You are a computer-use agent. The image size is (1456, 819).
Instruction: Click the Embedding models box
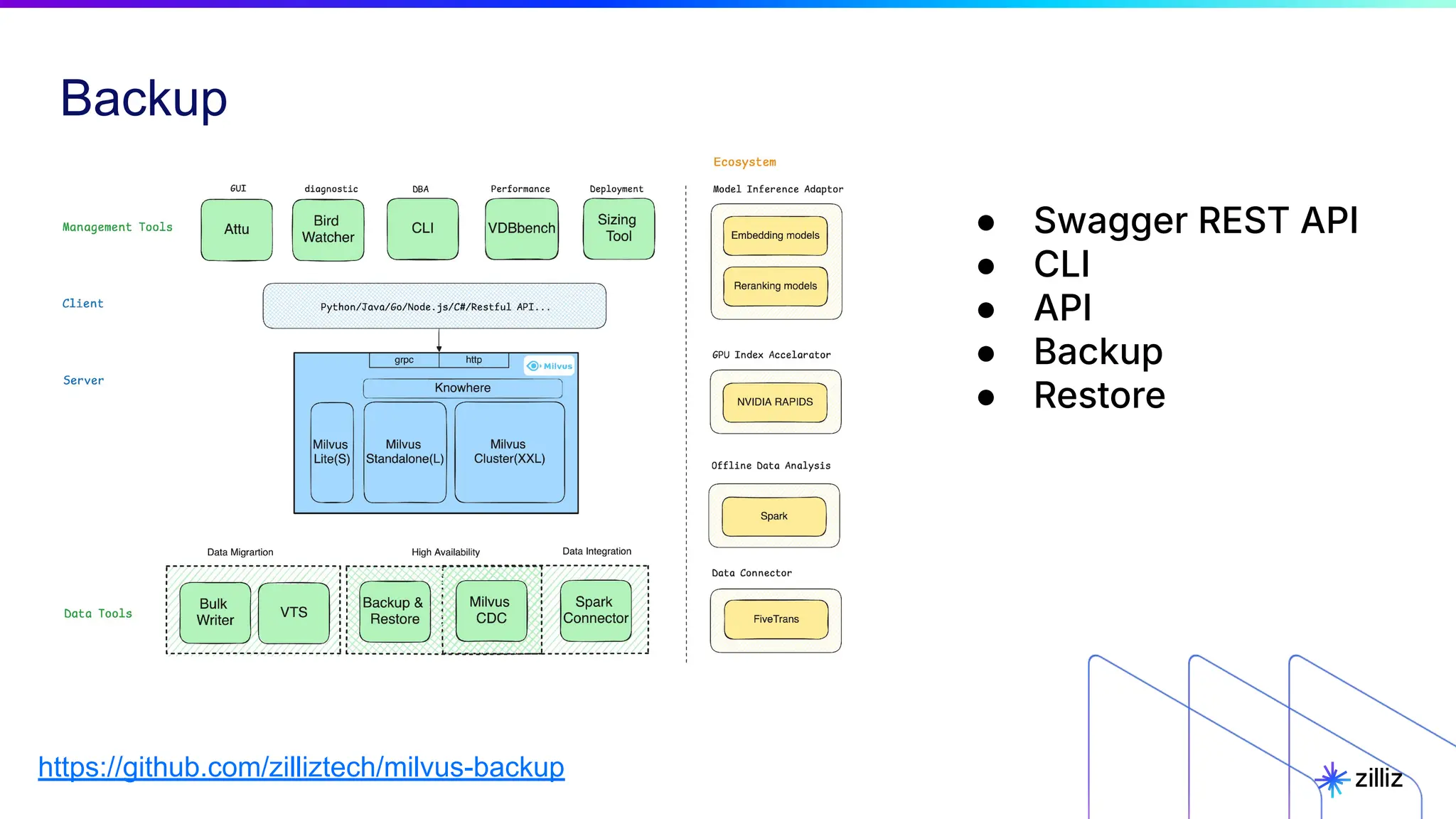pyautogui.click(x=775, y=236)
